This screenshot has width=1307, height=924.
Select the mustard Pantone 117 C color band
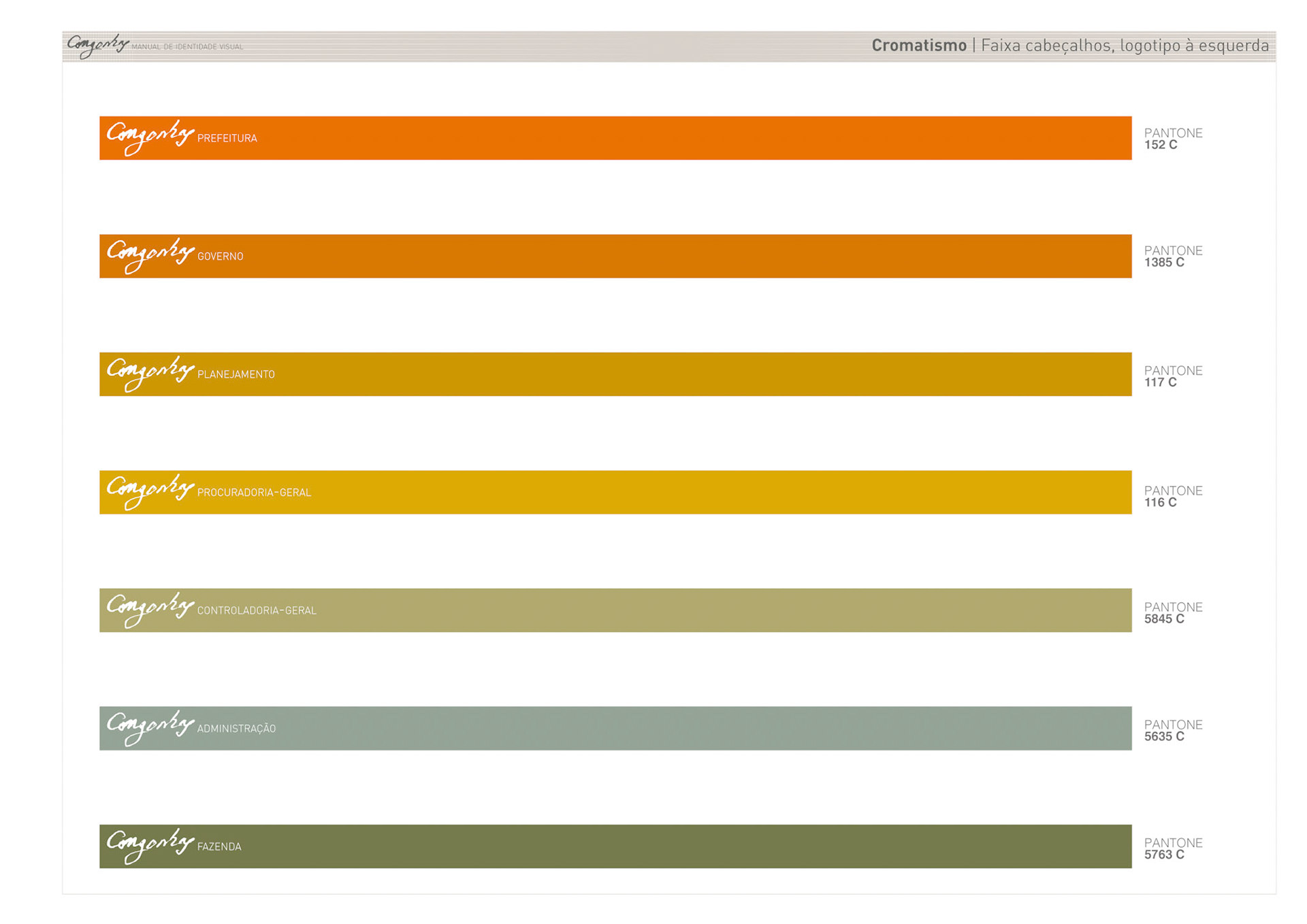click(615, 374)
